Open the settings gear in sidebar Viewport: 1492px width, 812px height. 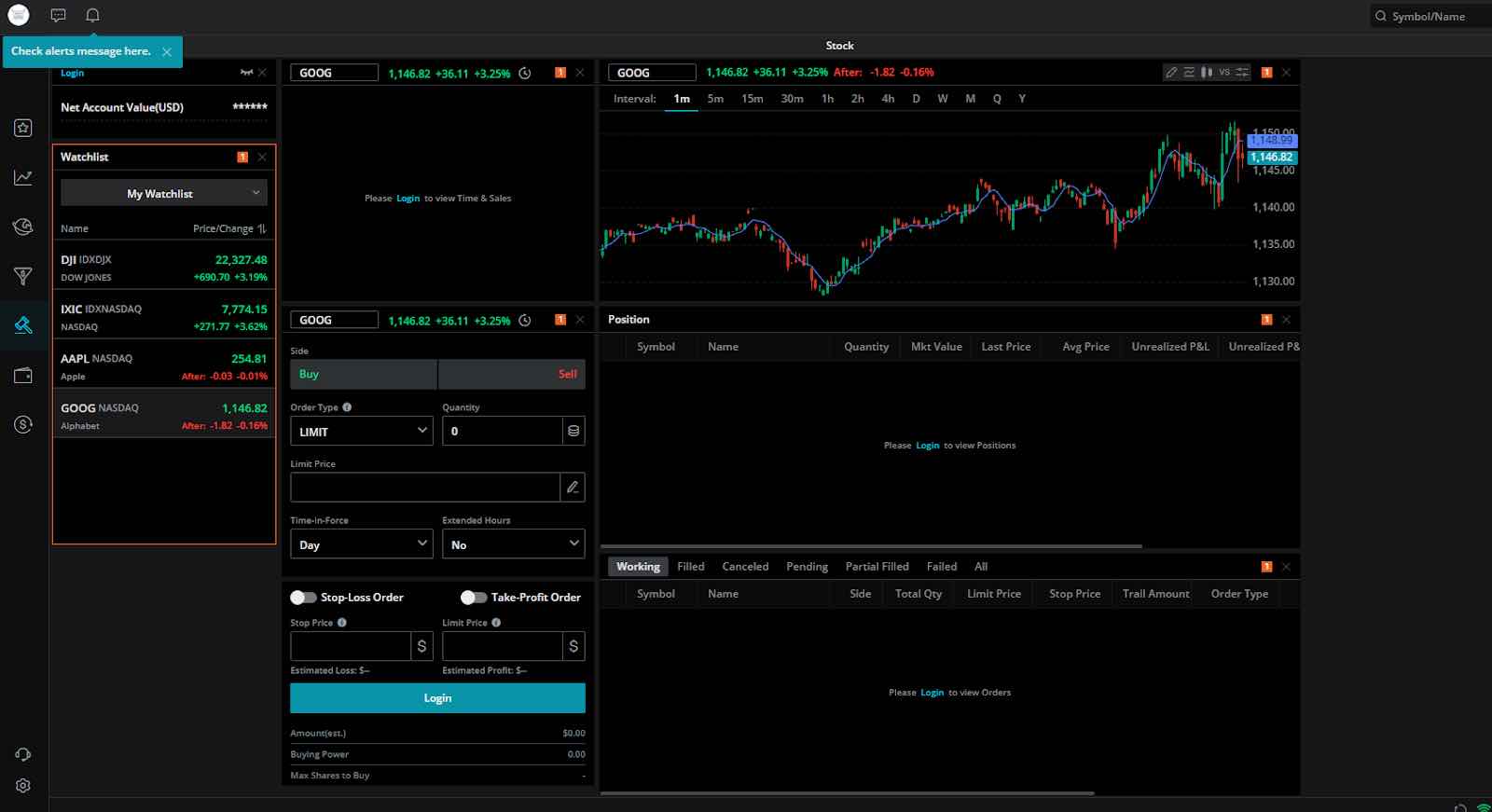[23, 786]
